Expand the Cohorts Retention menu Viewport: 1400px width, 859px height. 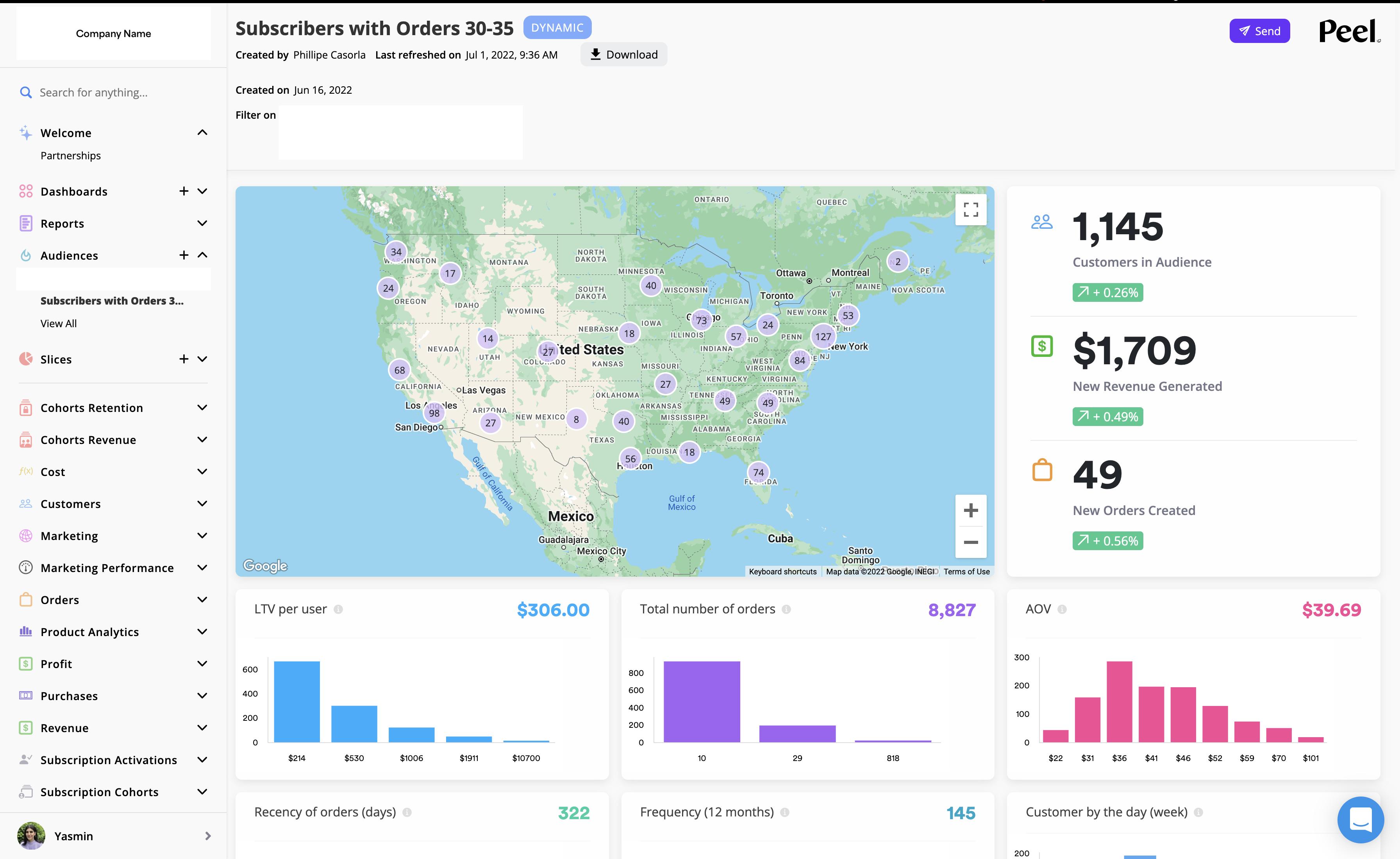(202, 408)
